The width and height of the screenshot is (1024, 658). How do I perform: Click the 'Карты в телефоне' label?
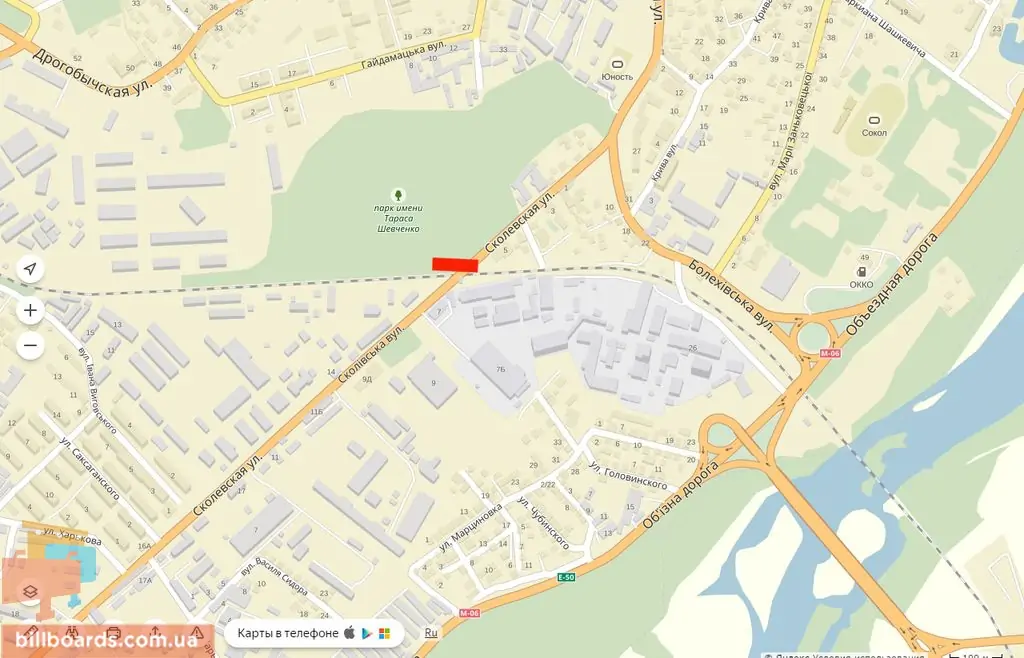coord(288,633)
